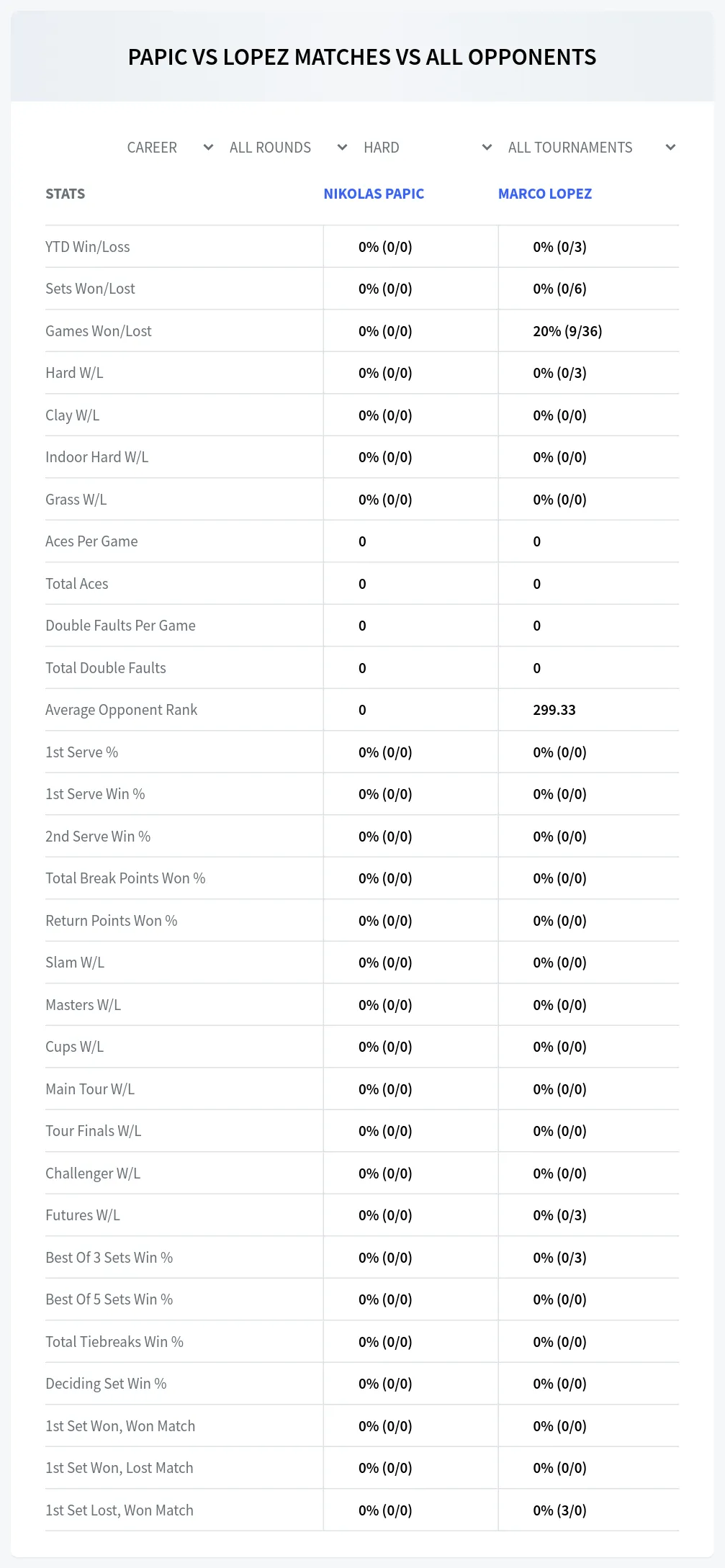Expand the ALL ROUNDS dropdown
This screenshot has width=725, height=1568.
pos(288,148)
